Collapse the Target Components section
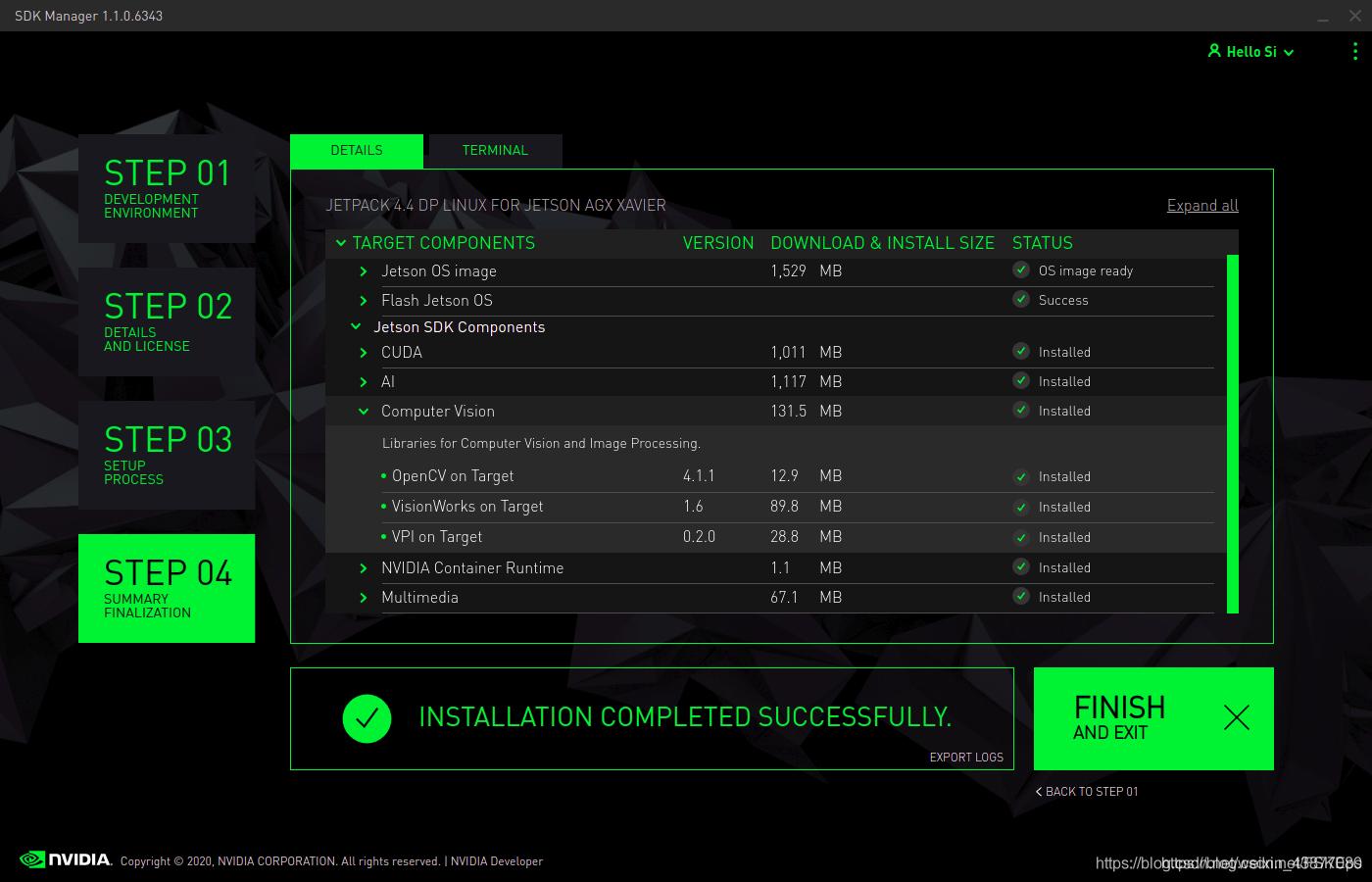Viewport: 1372px width, 882px height. click(341, 243)
